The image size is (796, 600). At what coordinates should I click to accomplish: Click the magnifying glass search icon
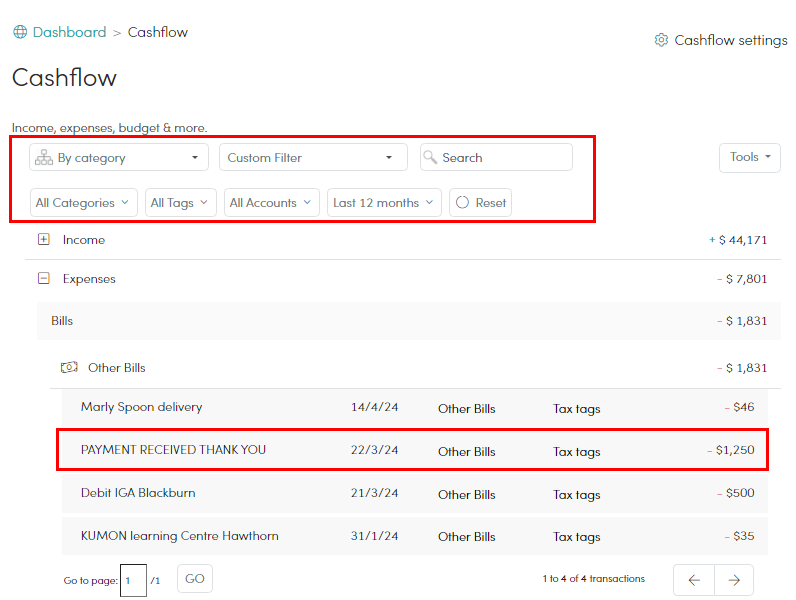pos(430,158)
